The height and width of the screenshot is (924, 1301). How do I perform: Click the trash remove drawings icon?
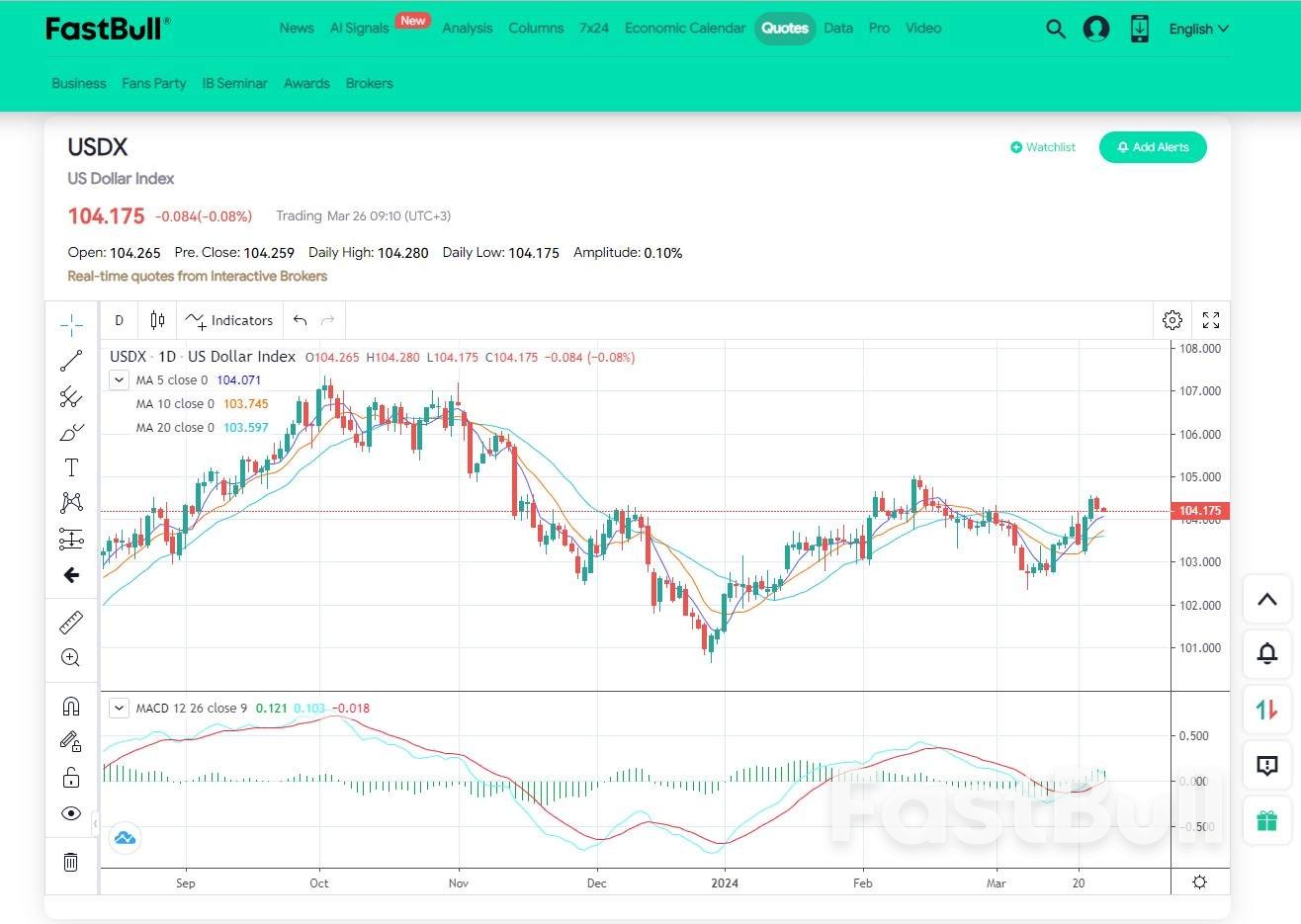71,862
